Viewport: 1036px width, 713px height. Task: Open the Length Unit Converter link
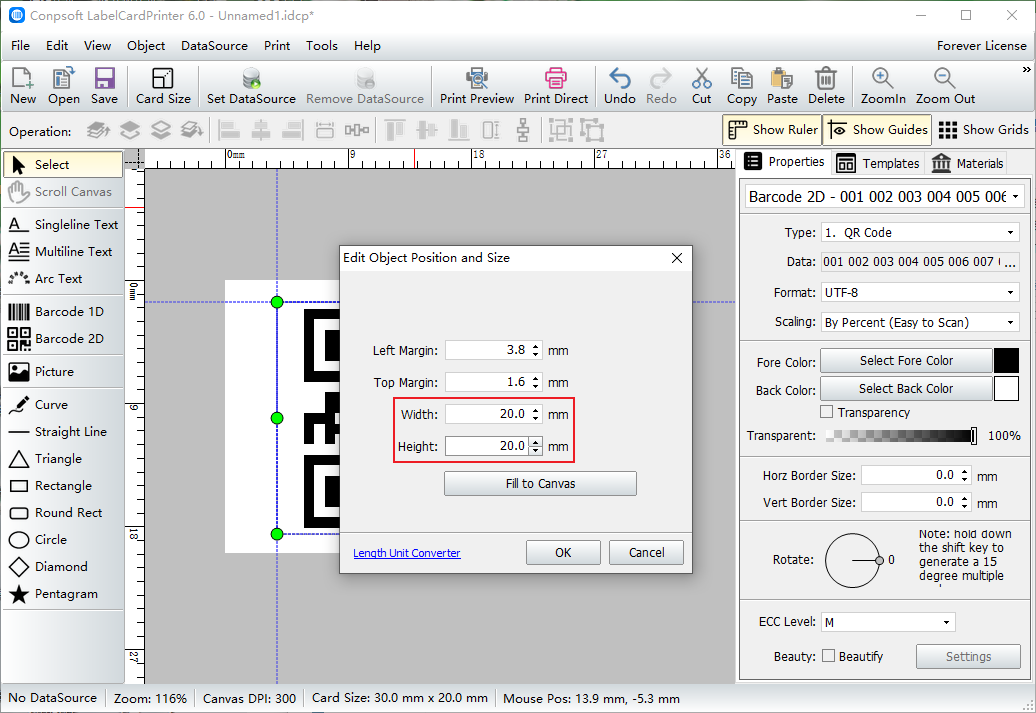click(406, 553)
